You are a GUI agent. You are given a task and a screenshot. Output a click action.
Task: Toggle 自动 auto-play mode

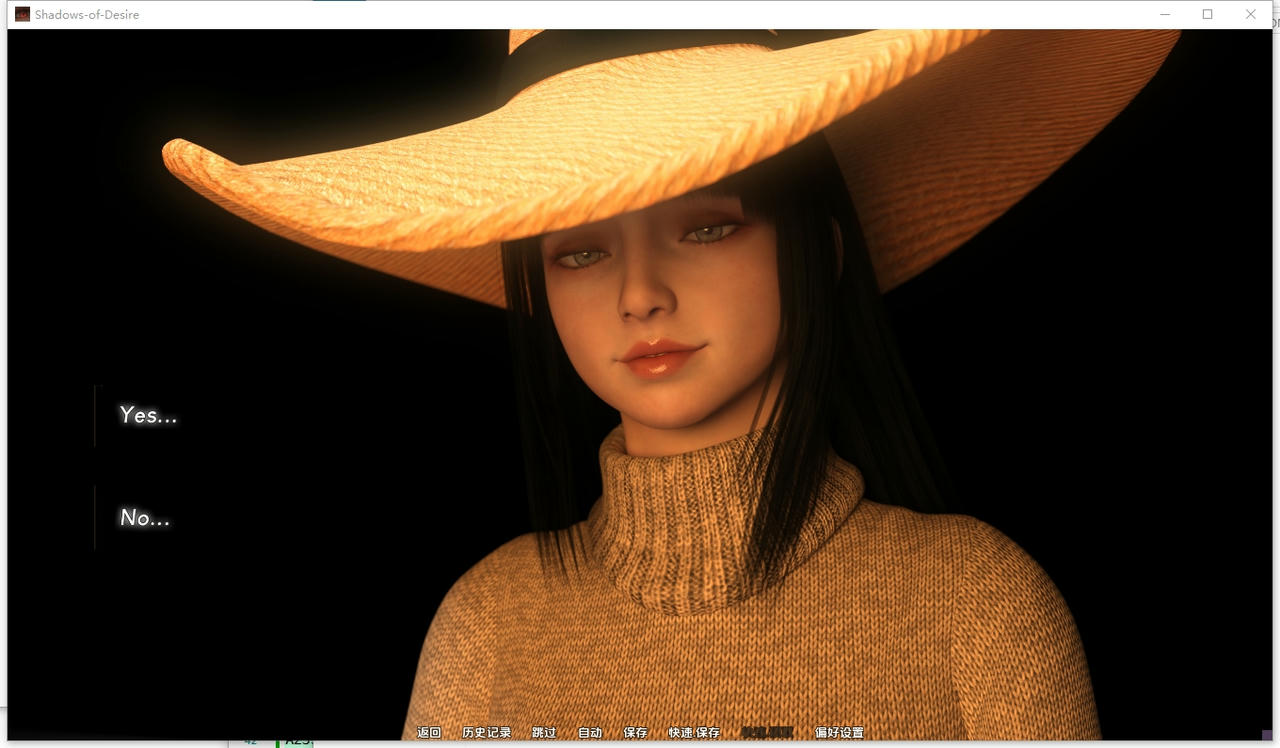(589, 732)
